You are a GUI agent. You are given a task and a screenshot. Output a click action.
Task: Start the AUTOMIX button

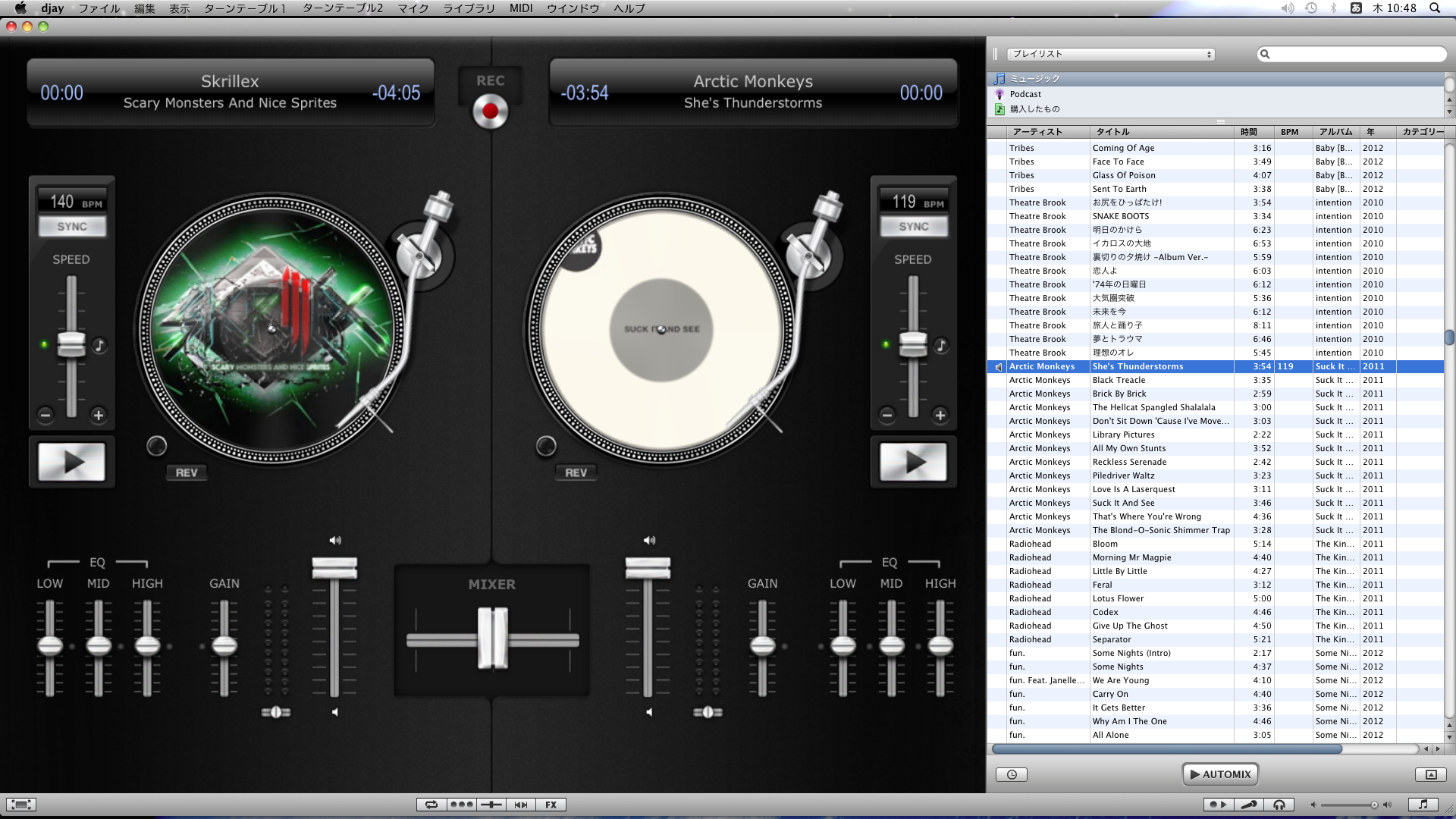pyautogui.click(x=1220, y=774)
